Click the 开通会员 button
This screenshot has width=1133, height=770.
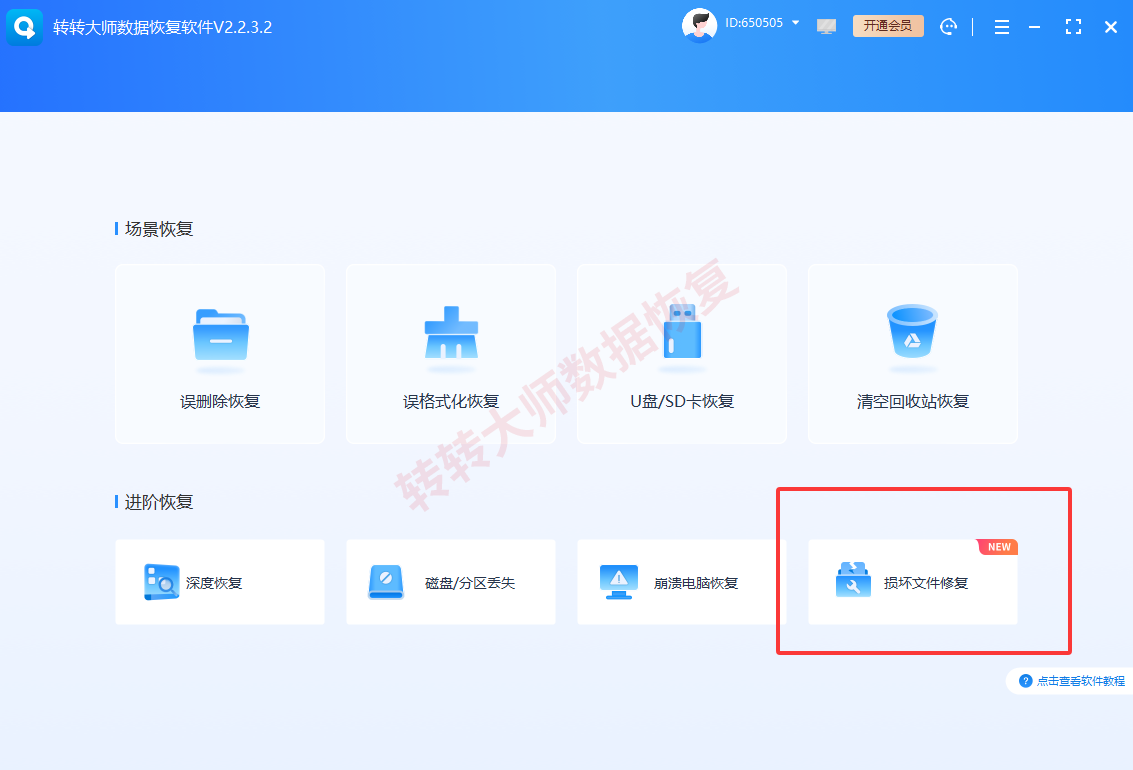(888, 26)
